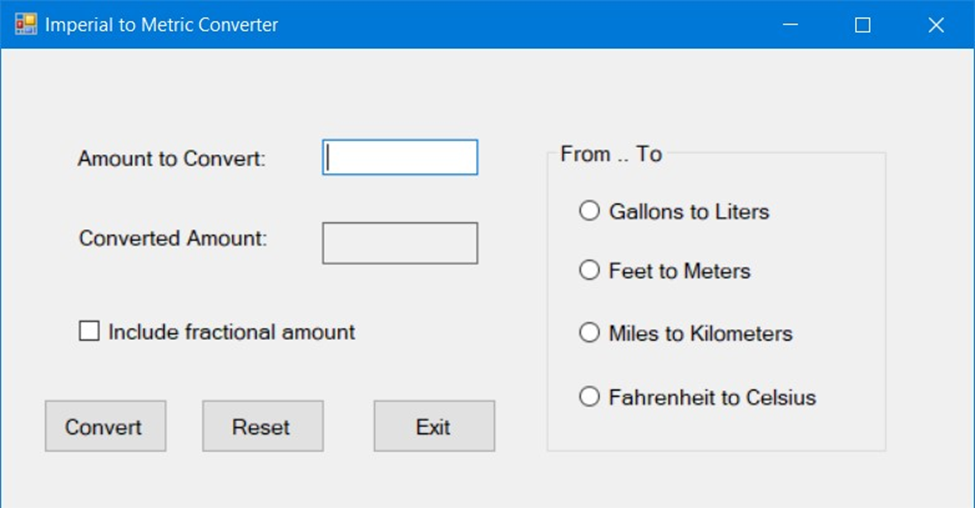Click the window title text in the title bar

[162, 25]
